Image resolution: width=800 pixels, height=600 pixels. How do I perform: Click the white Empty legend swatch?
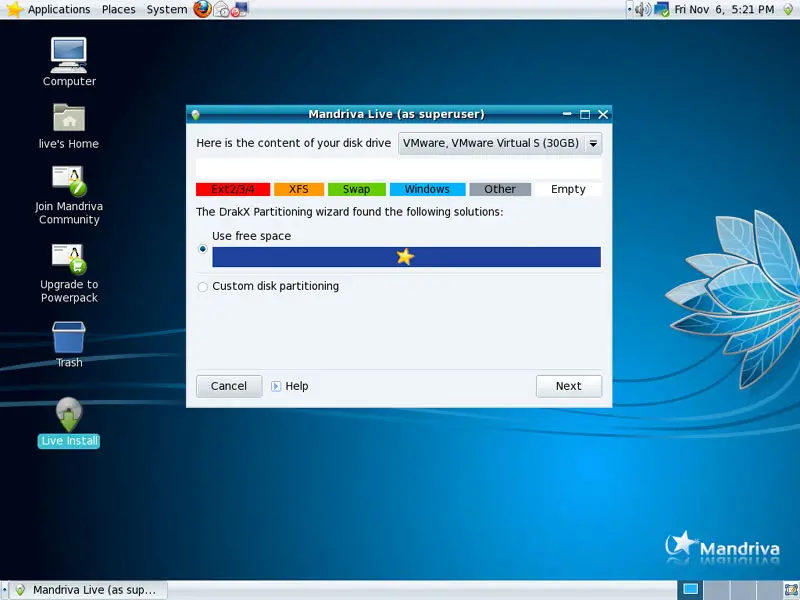pos(568,189)
